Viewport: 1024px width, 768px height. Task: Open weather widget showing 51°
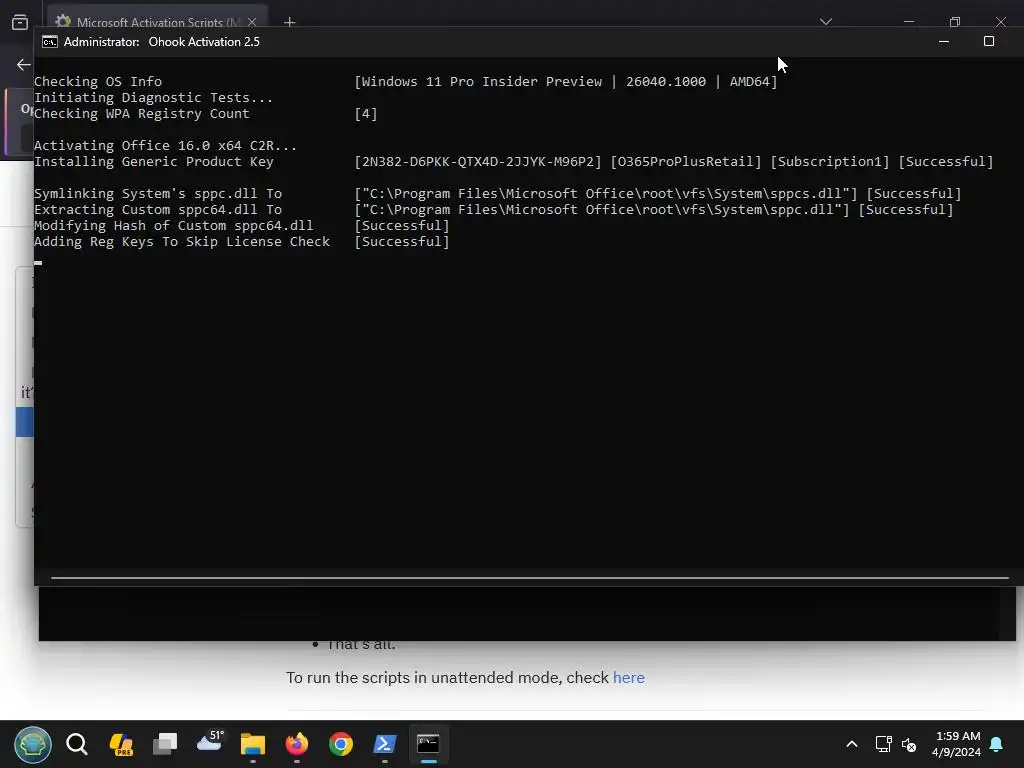point(210,742)
